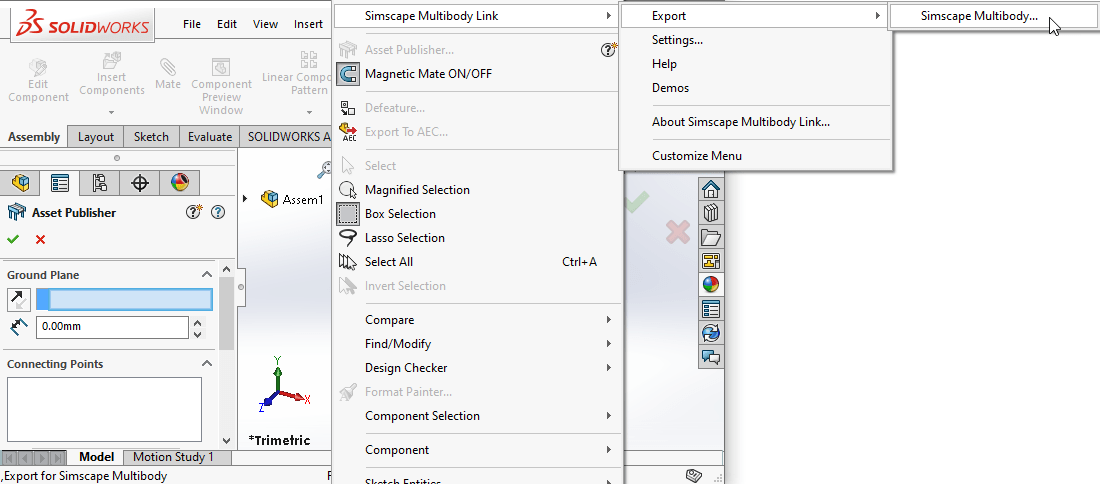Click Edit Component tool

pyautogui.click(x=38, y=81)
